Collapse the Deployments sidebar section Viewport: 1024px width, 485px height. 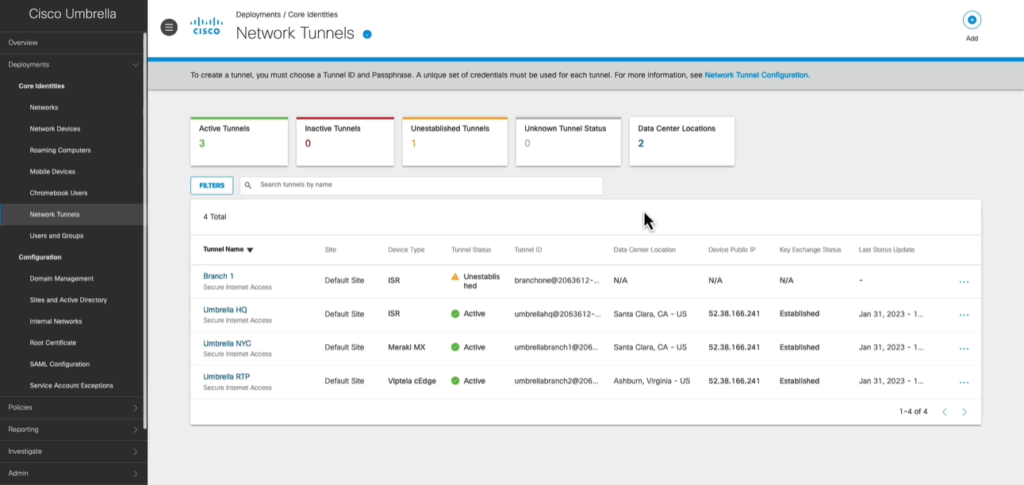coord(135,65)
